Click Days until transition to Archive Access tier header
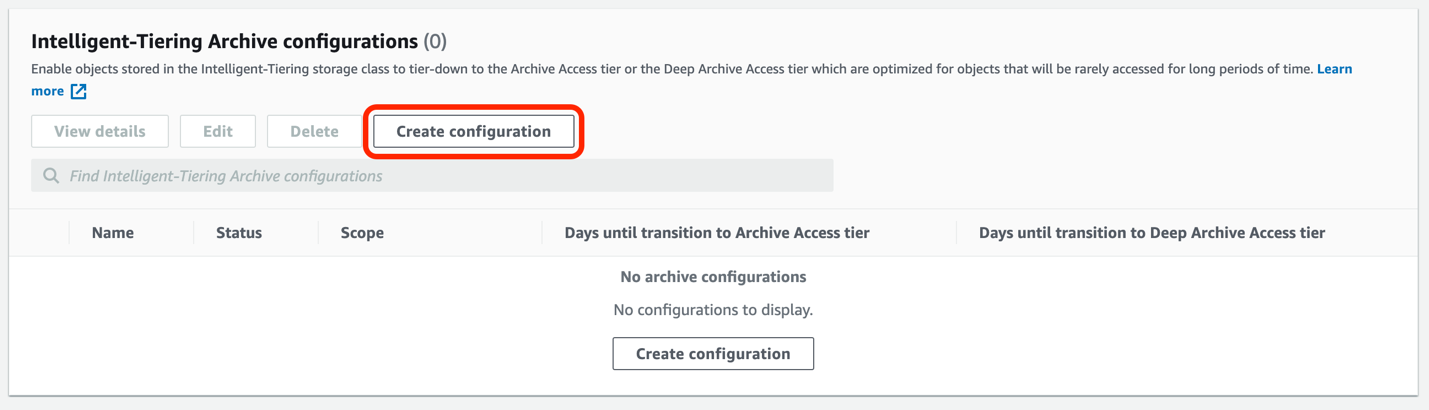Screen dimensions: 1429x410 [717, 233]
